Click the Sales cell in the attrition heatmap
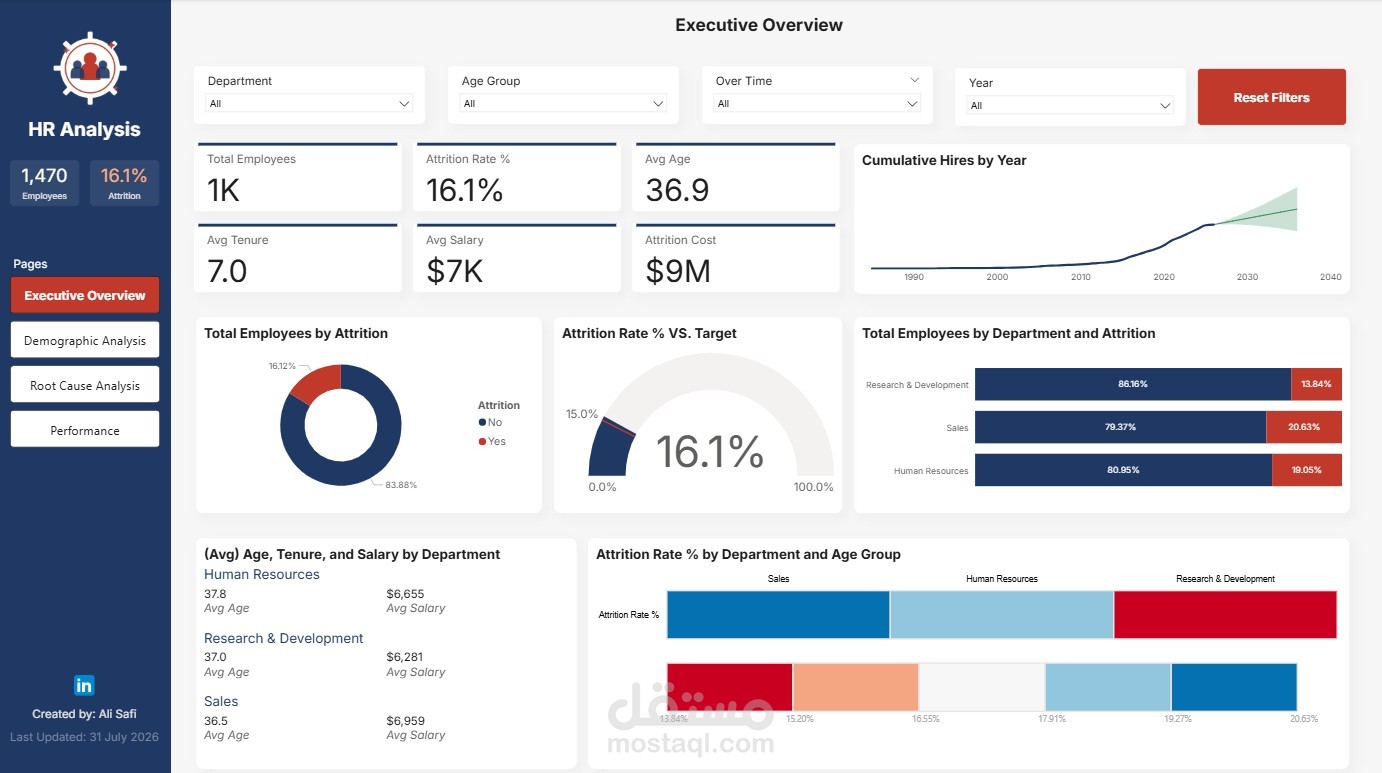The width and height of the screenshot is (1382, 773). (778, 614)
